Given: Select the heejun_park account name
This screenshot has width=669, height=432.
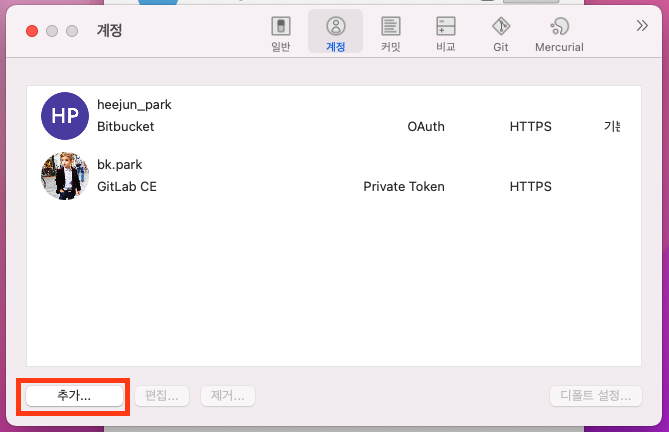Looking at the screenshot, I should point(134,105).
